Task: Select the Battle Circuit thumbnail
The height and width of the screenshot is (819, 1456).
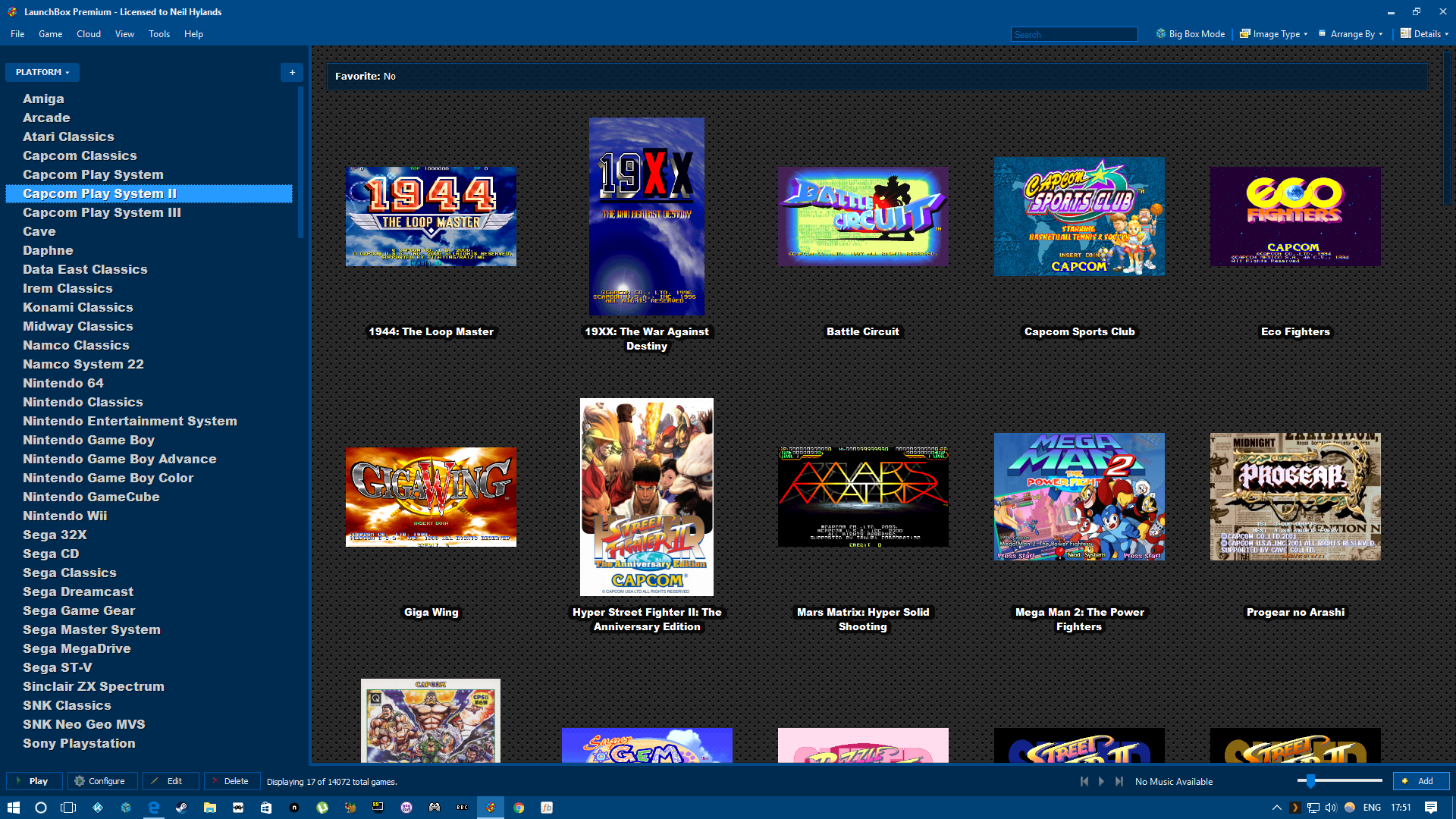Action: click(863, 216)
